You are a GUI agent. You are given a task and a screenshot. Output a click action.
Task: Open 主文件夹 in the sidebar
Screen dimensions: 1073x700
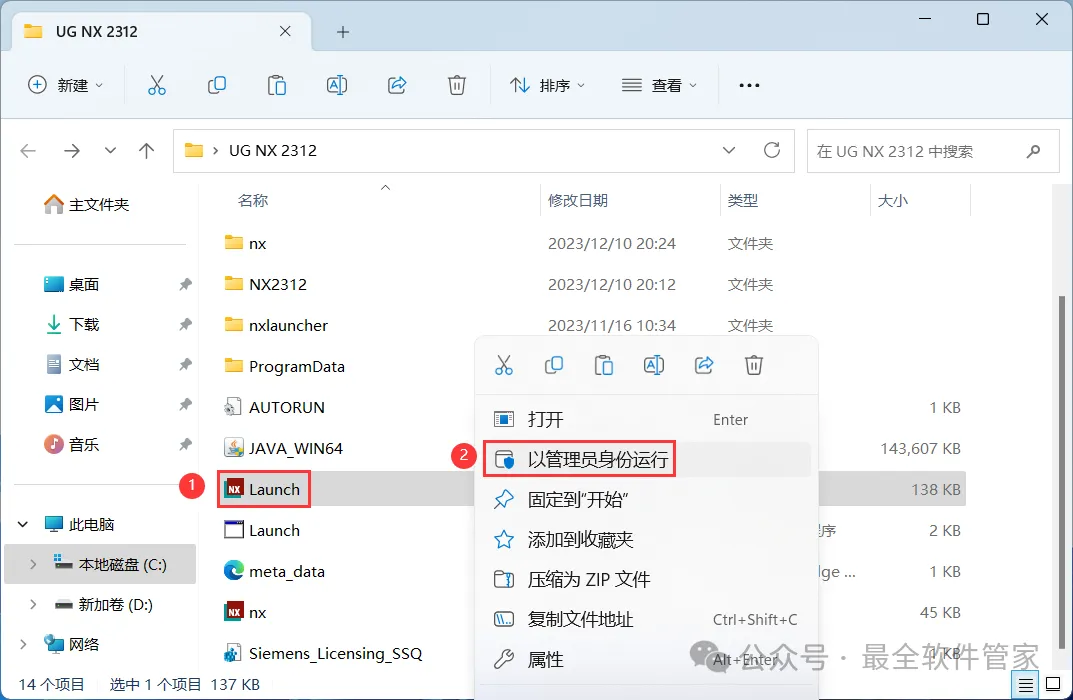coord(86,204)
